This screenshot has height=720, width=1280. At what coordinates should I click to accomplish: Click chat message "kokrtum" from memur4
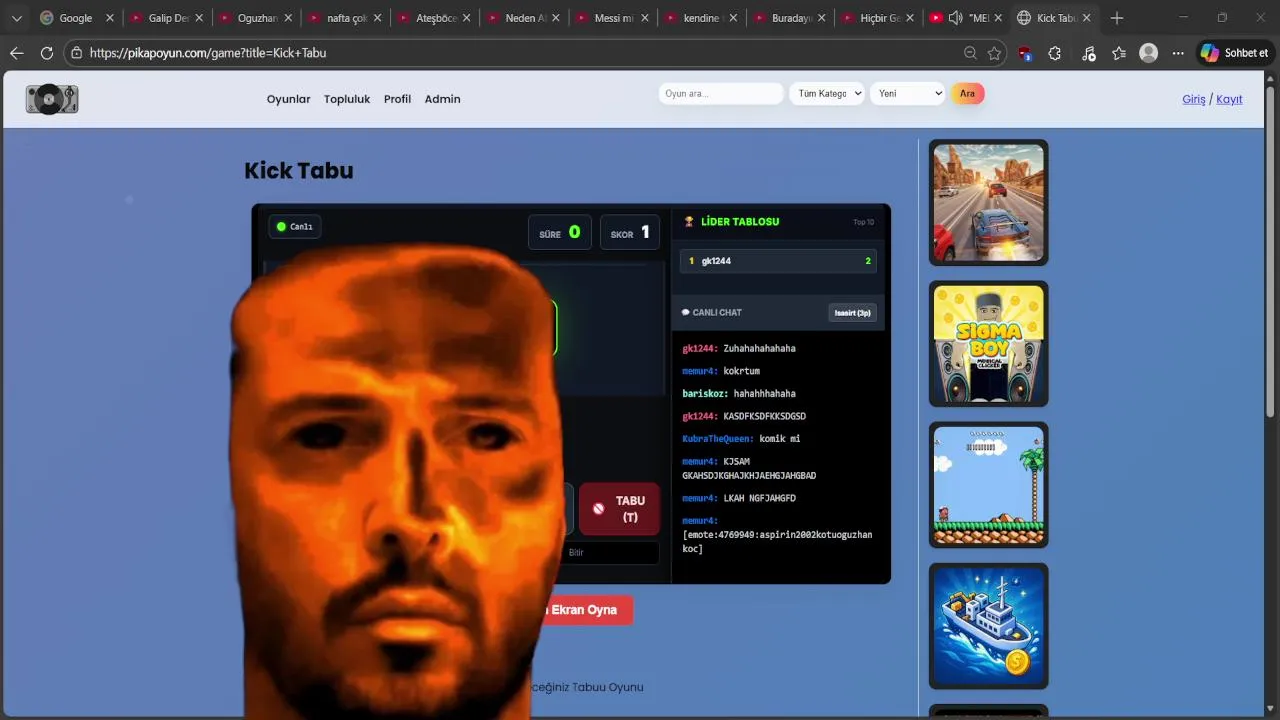pyautogui.click(x=741, y=371)
